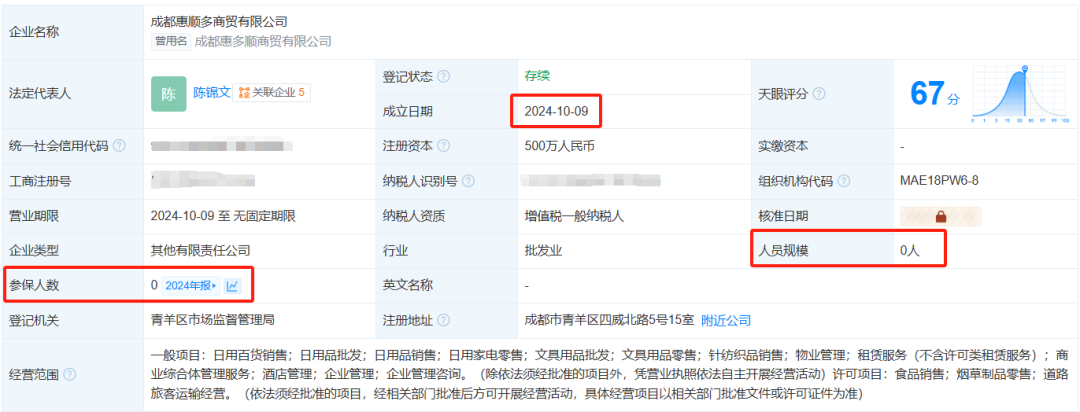Click the marker on score distribution curve
Viewport: 1080px width, 412px height.
pyautogui.click(x=1024, y=69)
